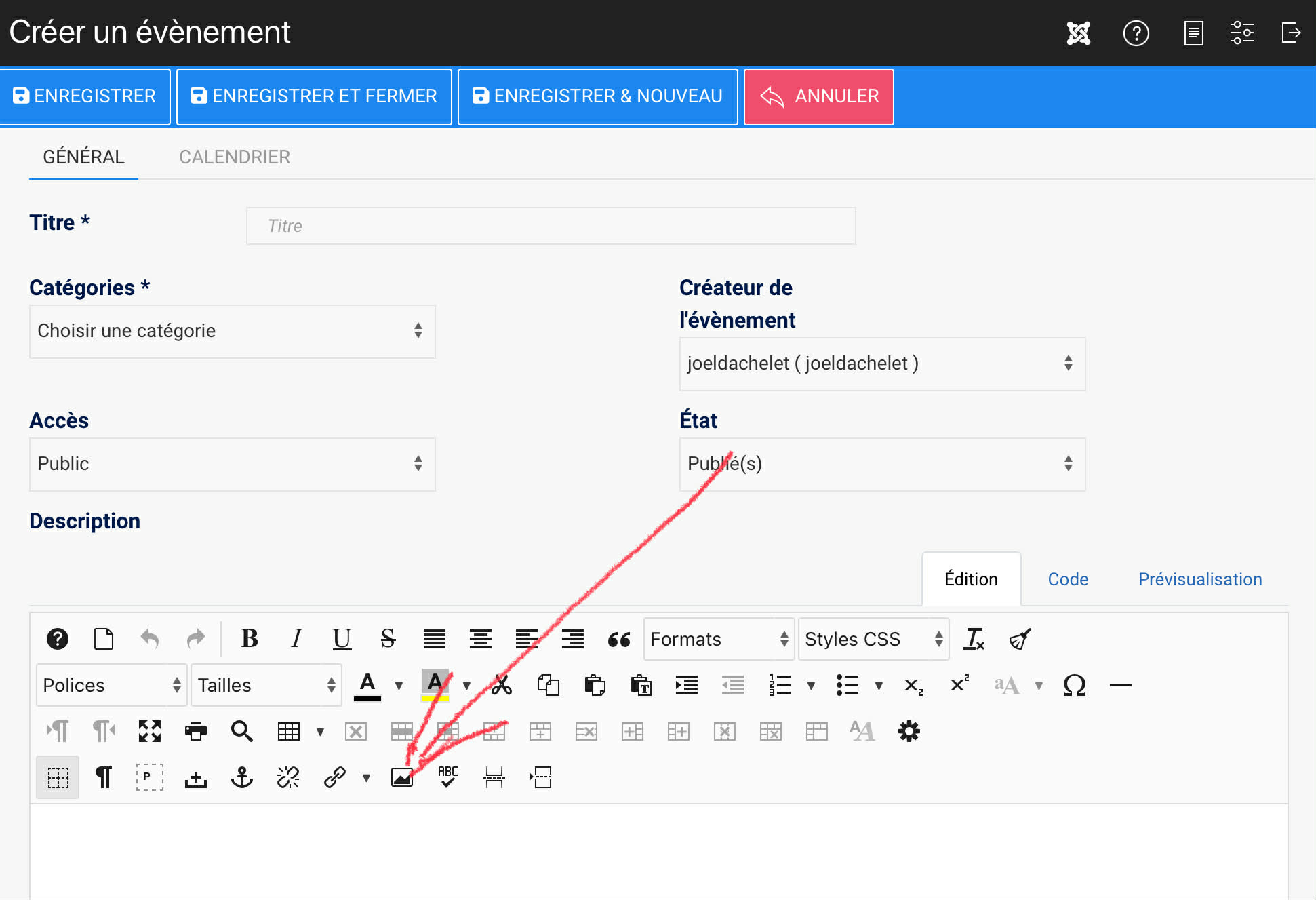Open the Catégories dropdown

[x=232, y=331]
